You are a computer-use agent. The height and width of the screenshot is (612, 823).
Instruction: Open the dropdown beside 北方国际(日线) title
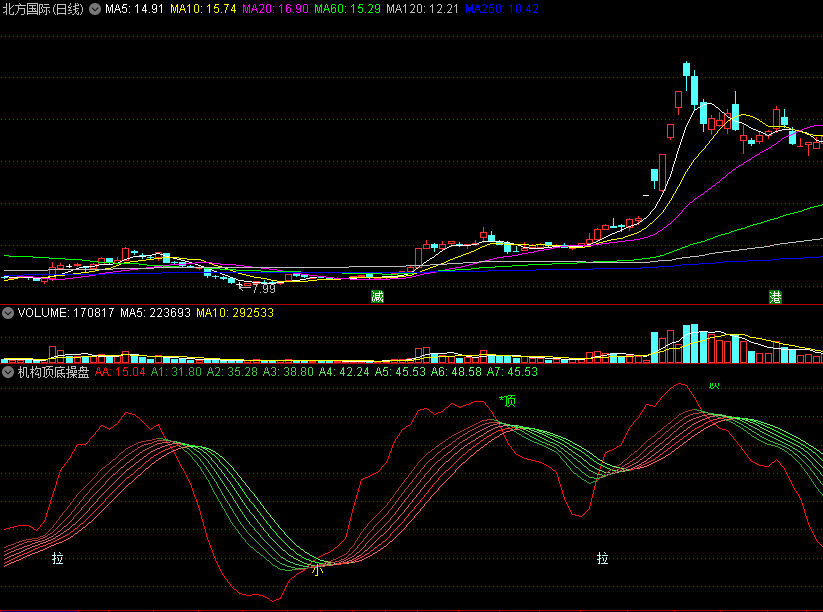coord(94,9)
